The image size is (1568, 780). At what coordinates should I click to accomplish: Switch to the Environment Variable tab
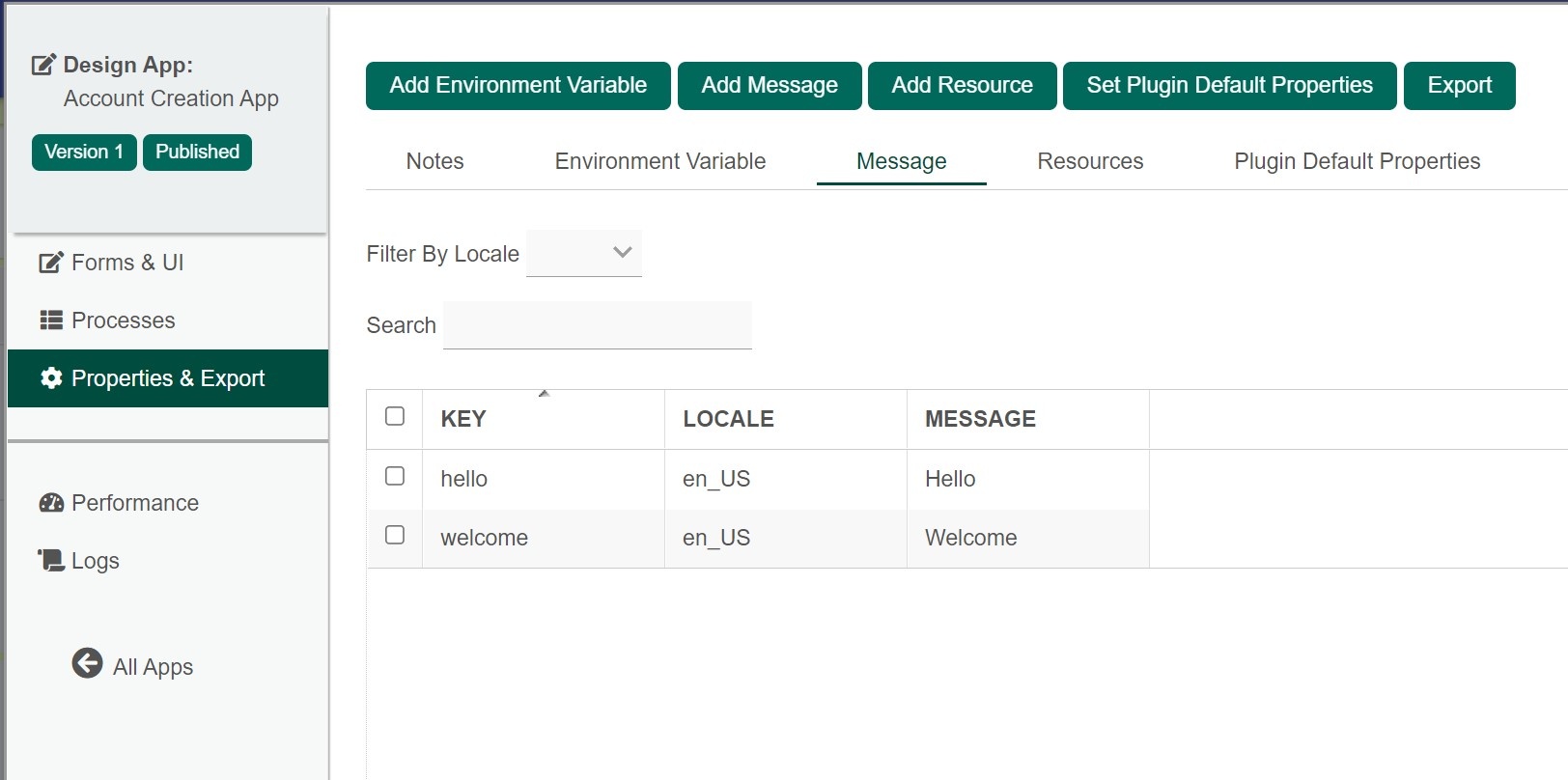click(x=659, y=161)
